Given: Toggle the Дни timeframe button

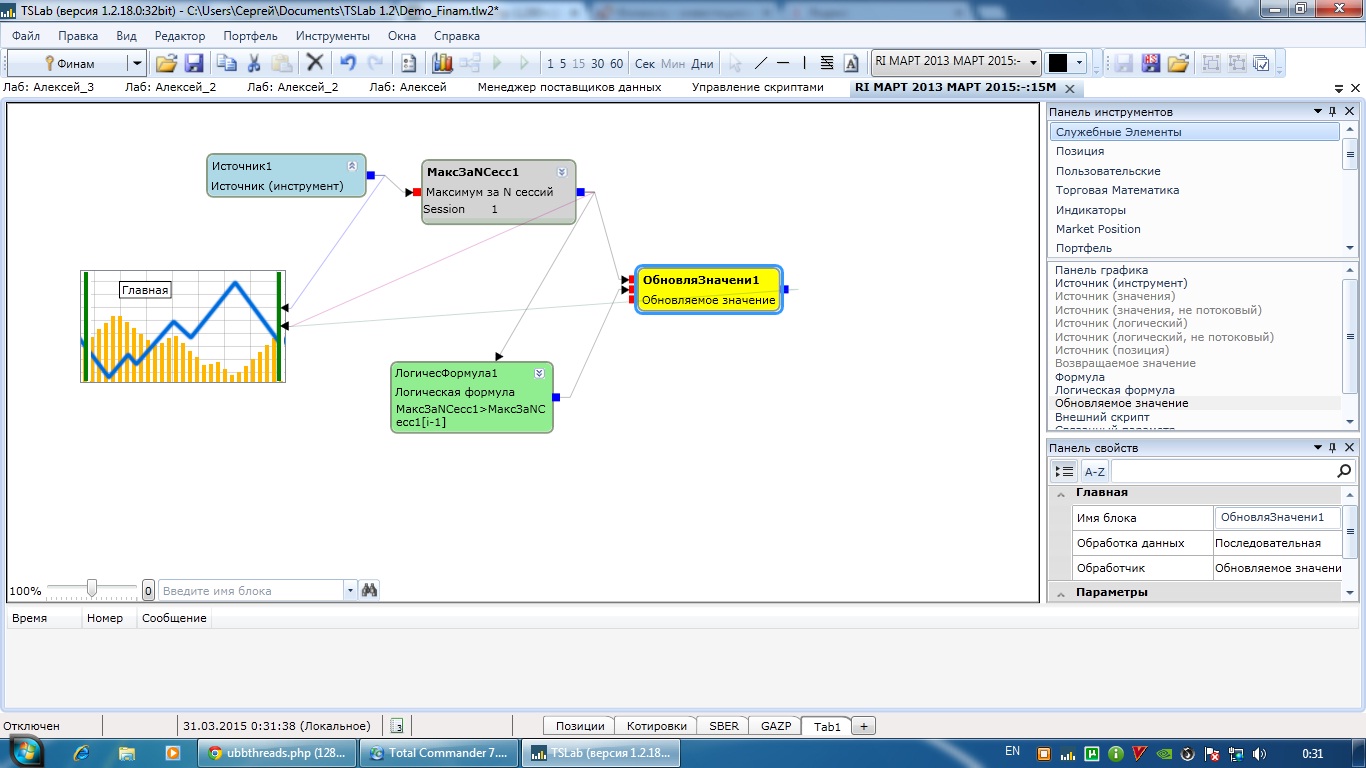Looking at the screenshot, I should (x=703, y=63).
